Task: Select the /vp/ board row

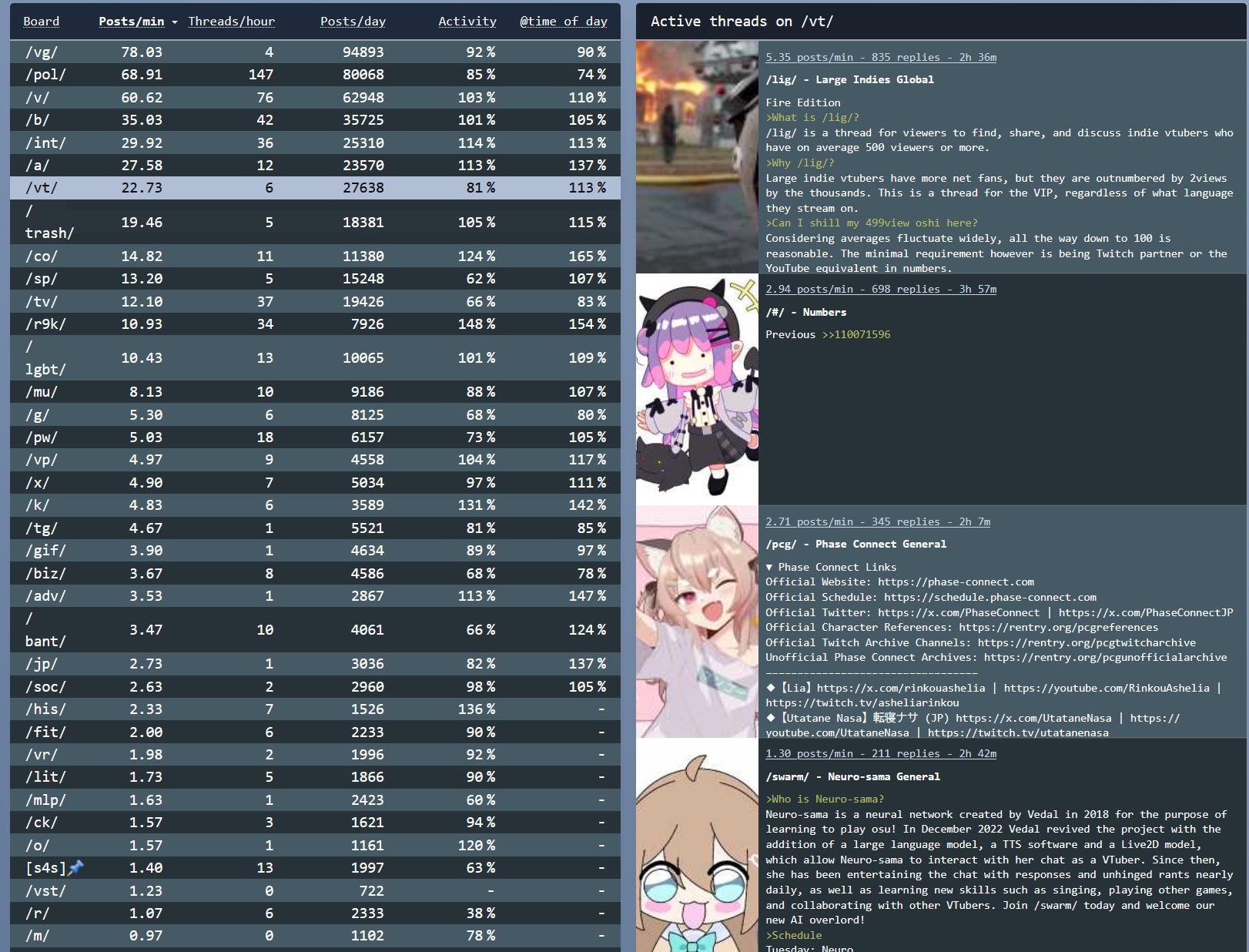Action: [315, 460]
